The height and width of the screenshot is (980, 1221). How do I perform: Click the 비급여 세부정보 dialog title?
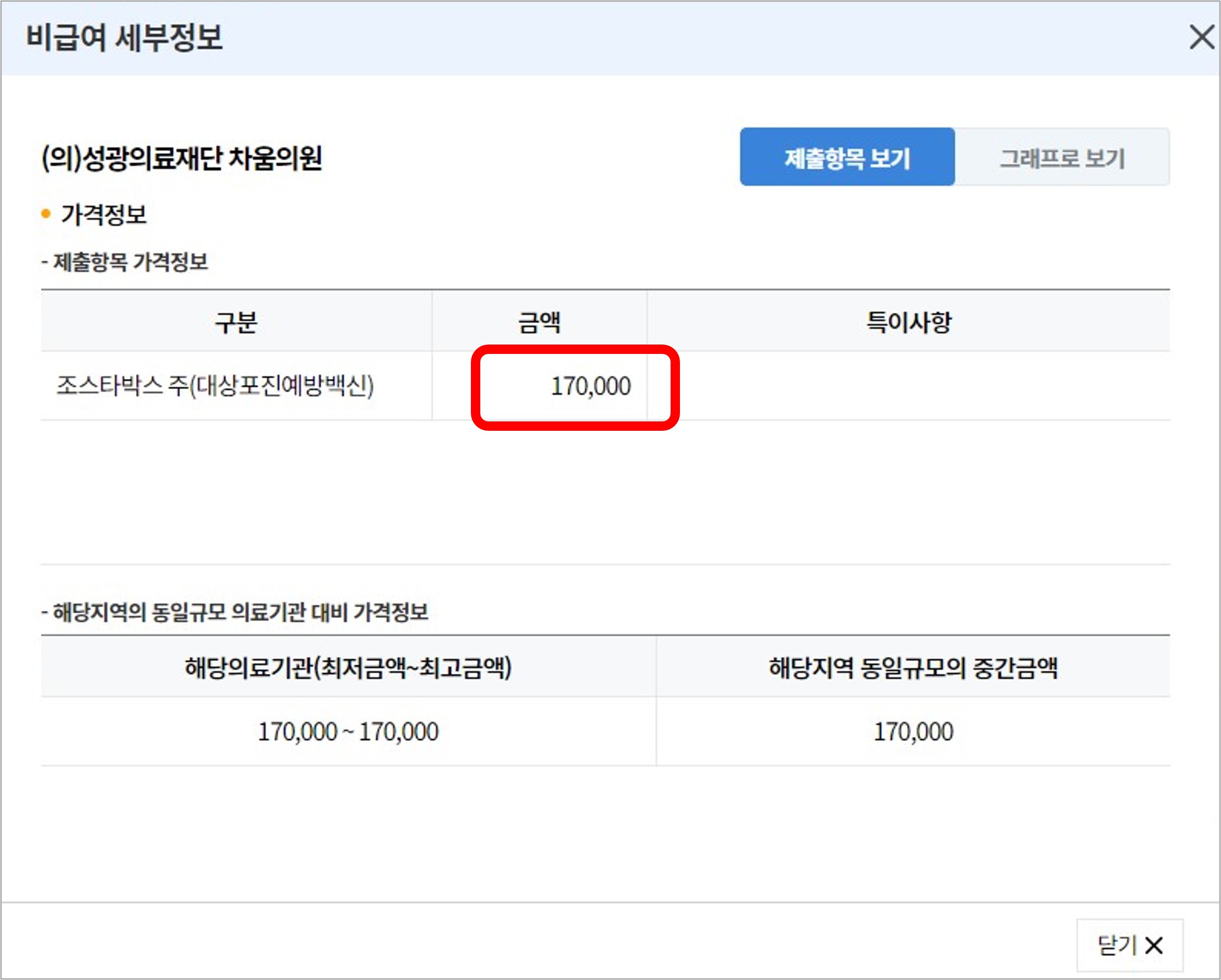coord(124,38)
